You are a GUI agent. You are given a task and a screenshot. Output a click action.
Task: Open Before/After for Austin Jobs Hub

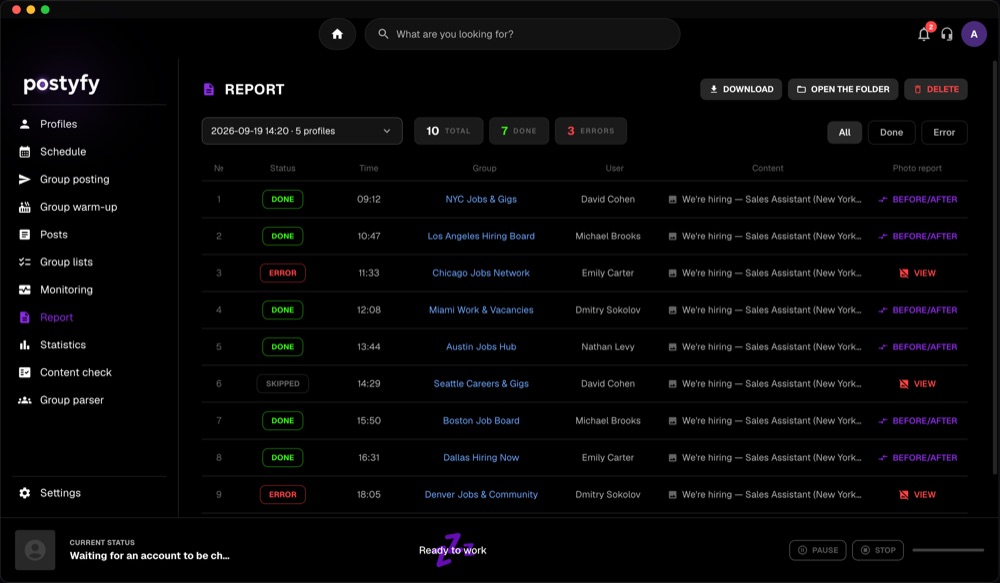[918, 347]
